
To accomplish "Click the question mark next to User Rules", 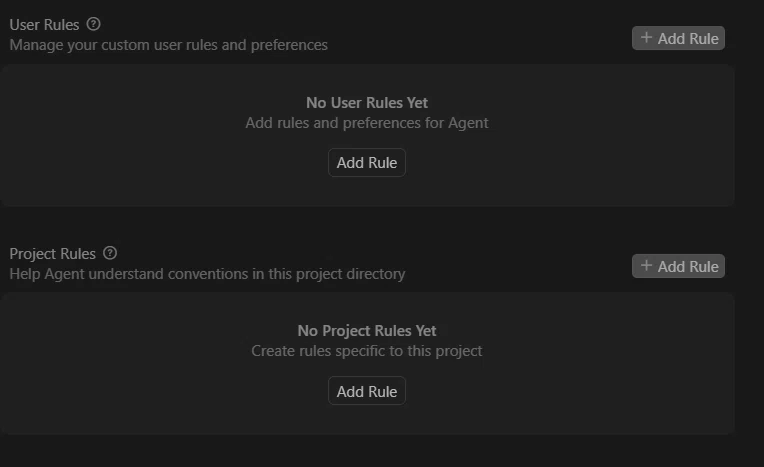I will (93, 24).
